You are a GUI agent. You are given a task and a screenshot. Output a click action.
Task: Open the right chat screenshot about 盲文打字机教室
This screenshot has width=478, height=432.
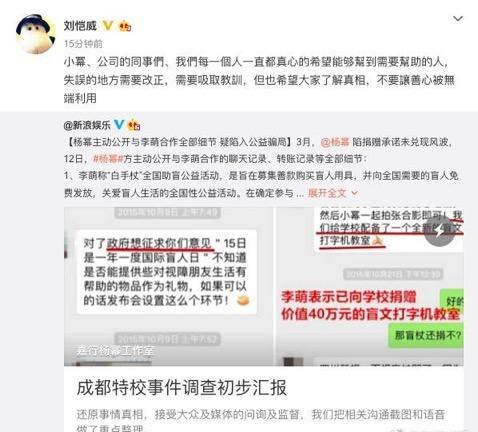click(x=370, y=286)
